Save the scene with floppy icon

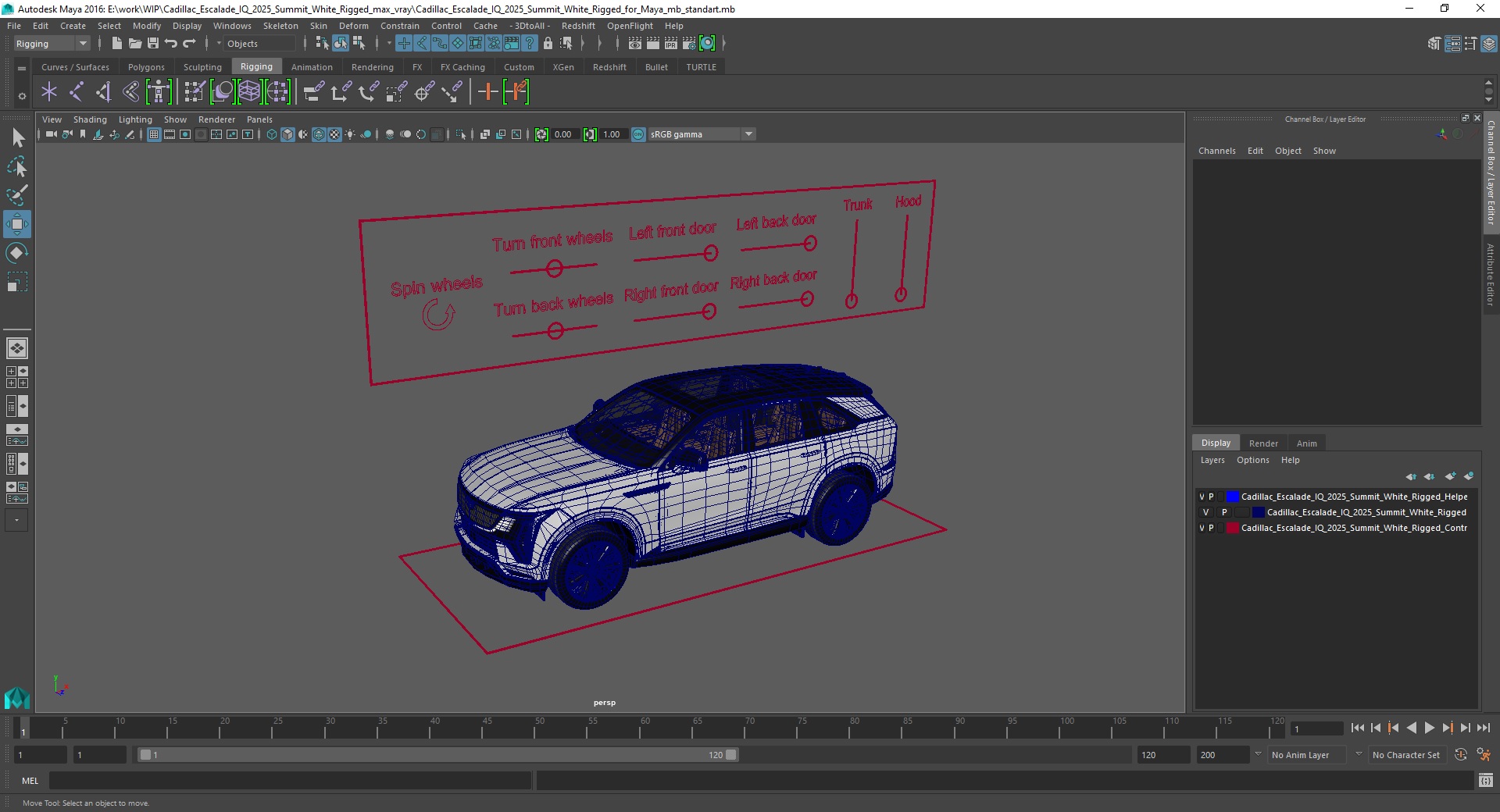tap(153, 44)
